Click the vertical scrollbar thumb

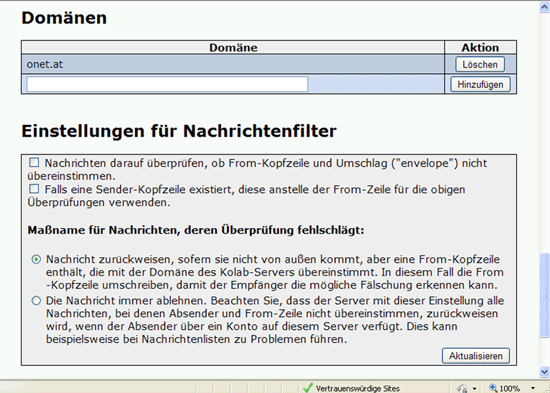coord(544,295)
